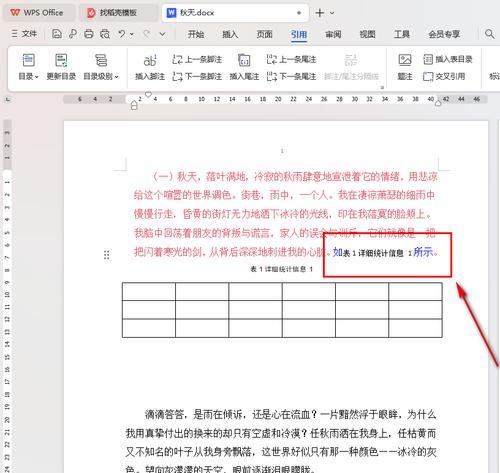Click the vertical ruler on the left
Image resolution: width=500 pixels, height=473 pixels.
coord(7,297)
